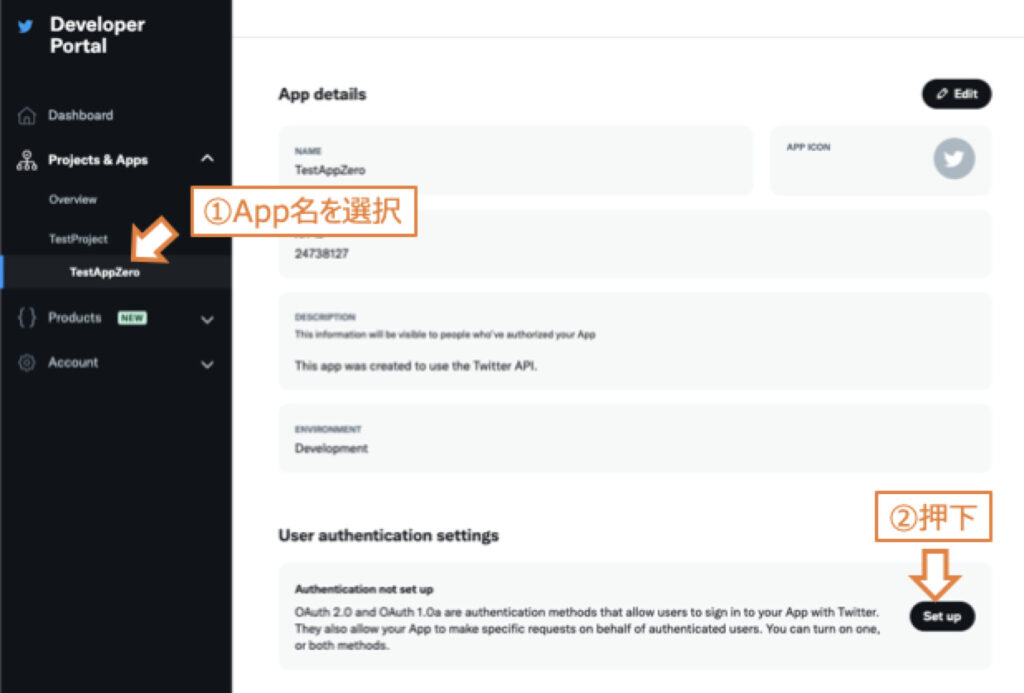Click the Twitter bird logo
Viewport: 1024px width, 693px height.
coord(25,26)
